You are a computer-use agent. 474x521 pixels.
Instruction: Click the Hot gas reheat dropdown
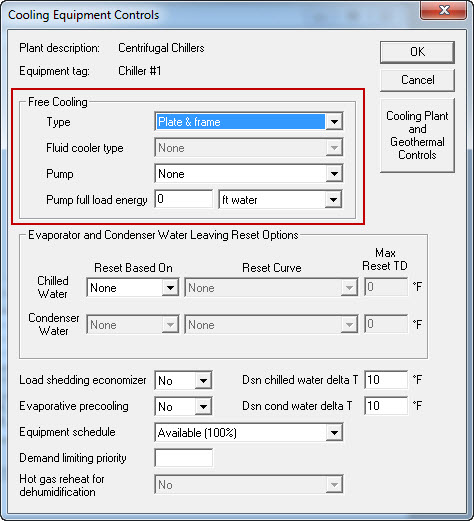(249, 484)
